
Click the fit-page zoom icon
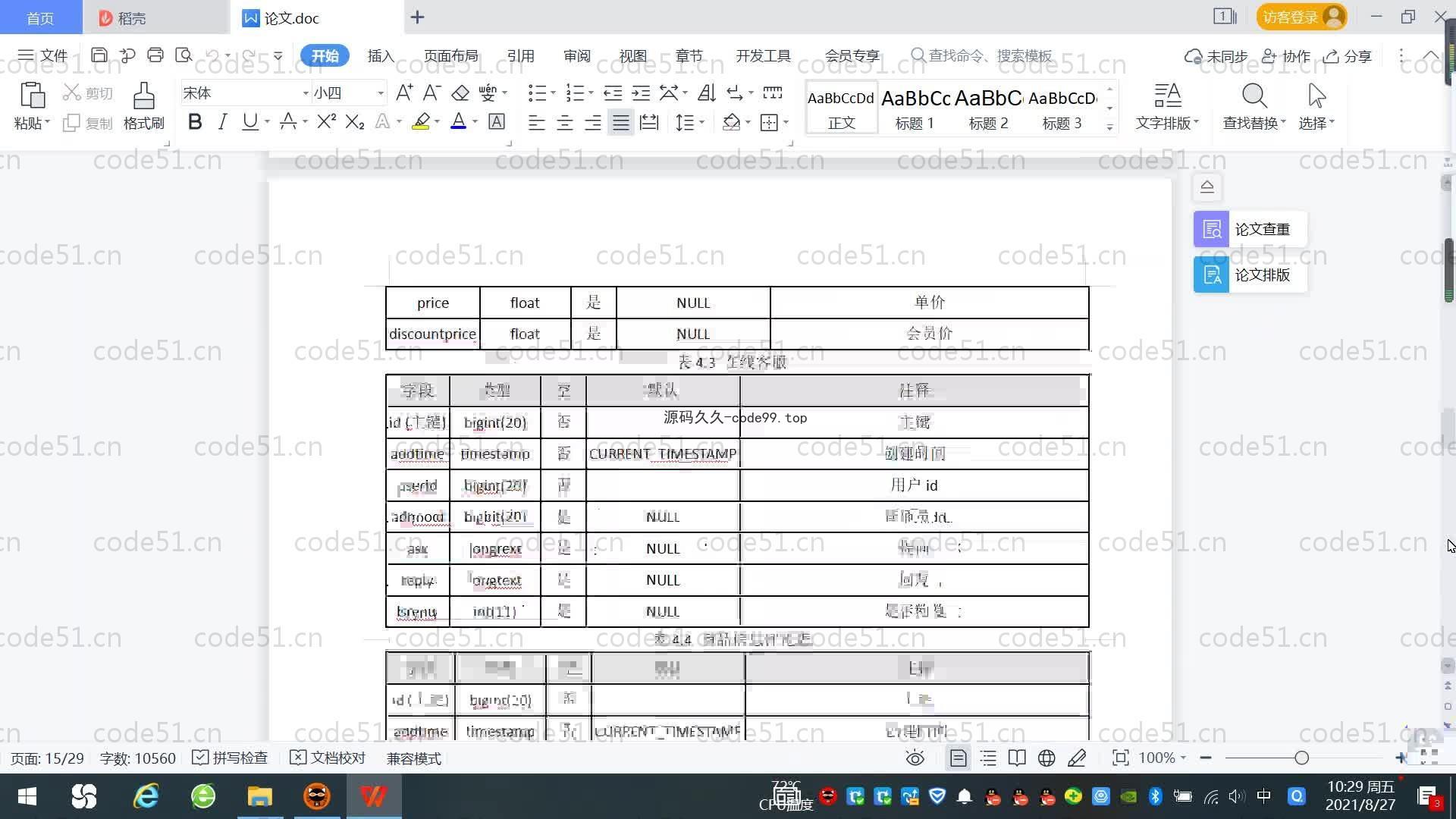point(1120,758)
